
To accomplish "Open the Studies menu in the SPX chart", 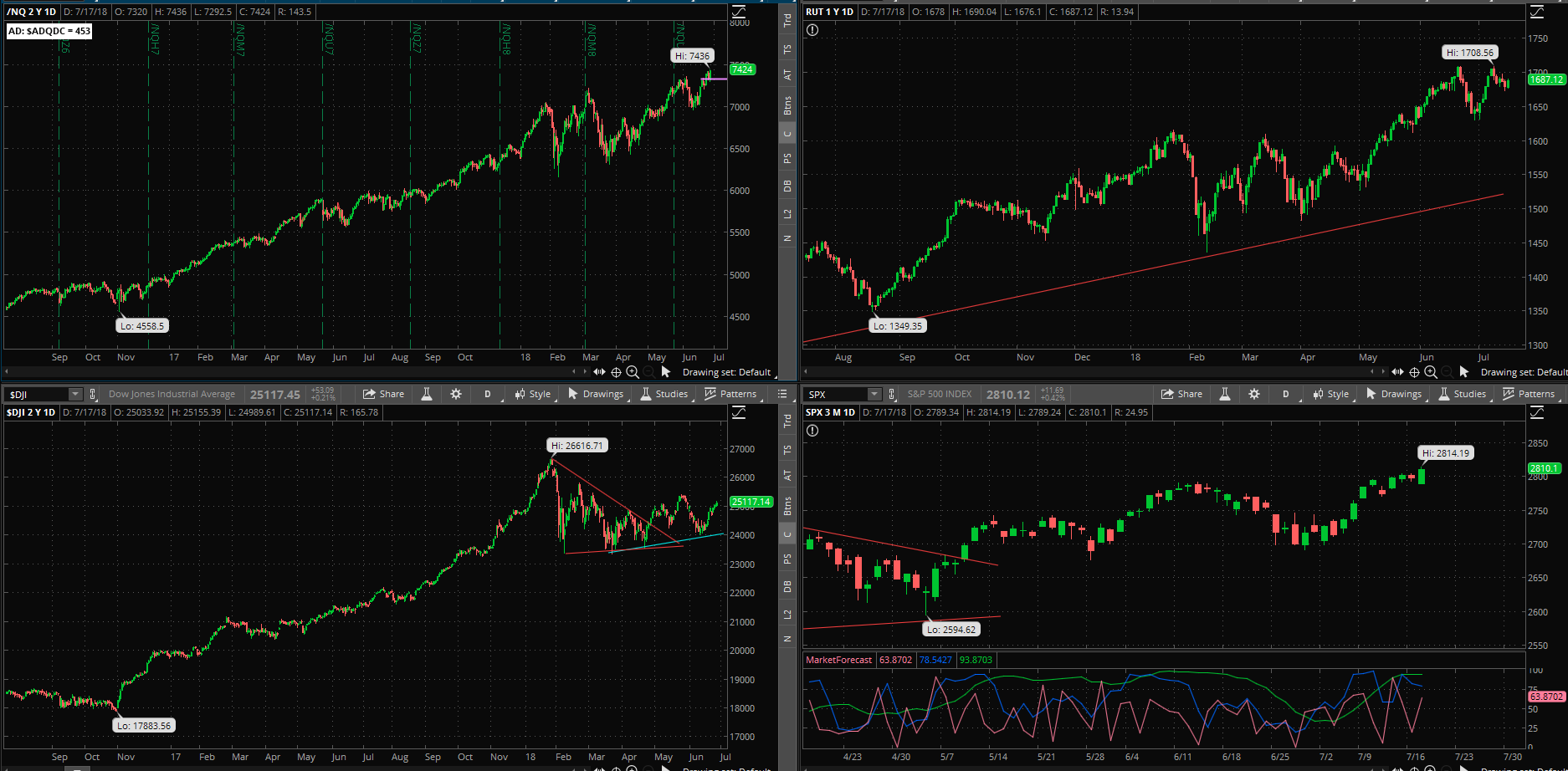I will point(1463,394).
